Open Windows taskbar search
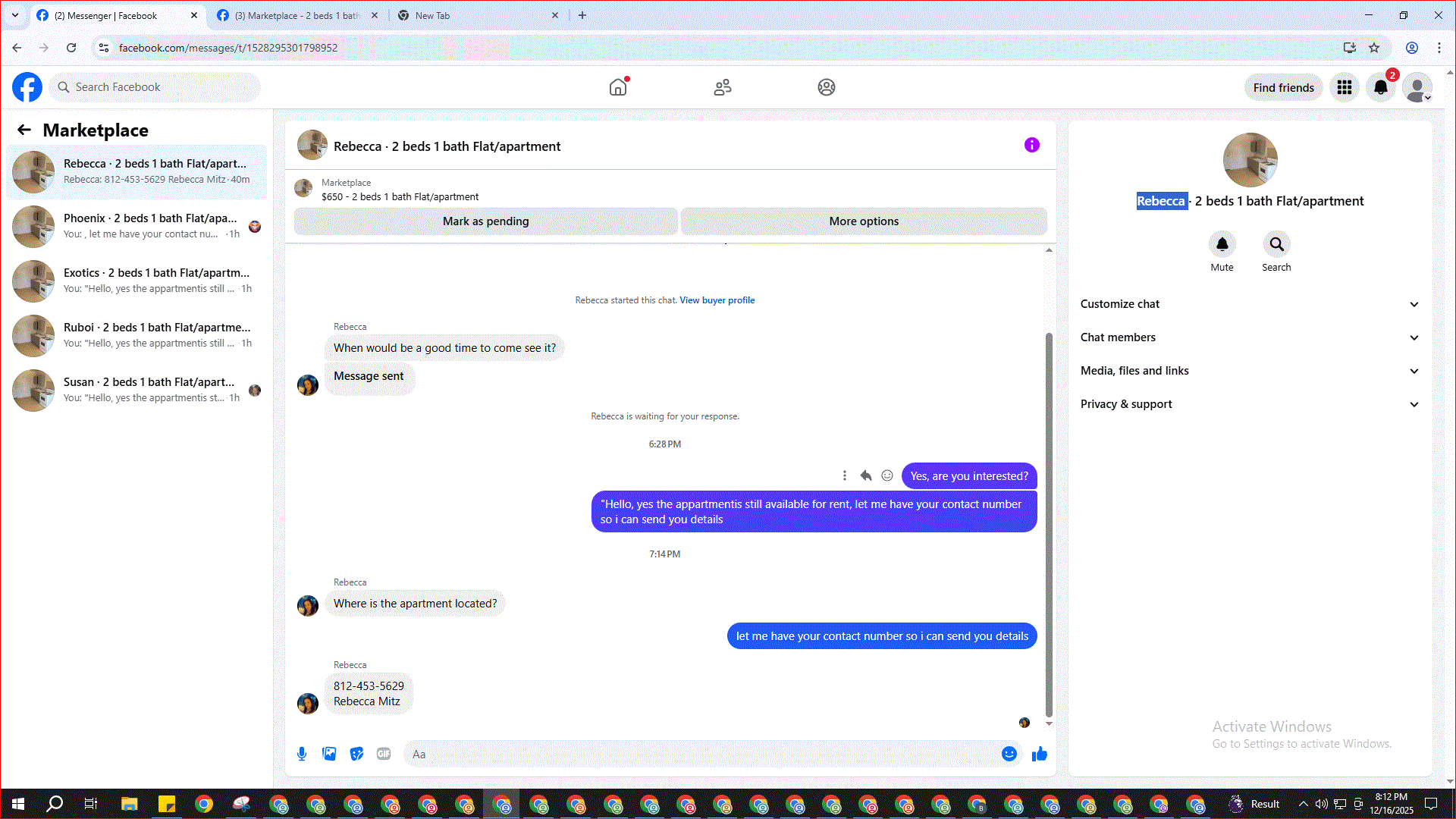The height and width of the screenshot is (819, 1456). coord(55,804)
